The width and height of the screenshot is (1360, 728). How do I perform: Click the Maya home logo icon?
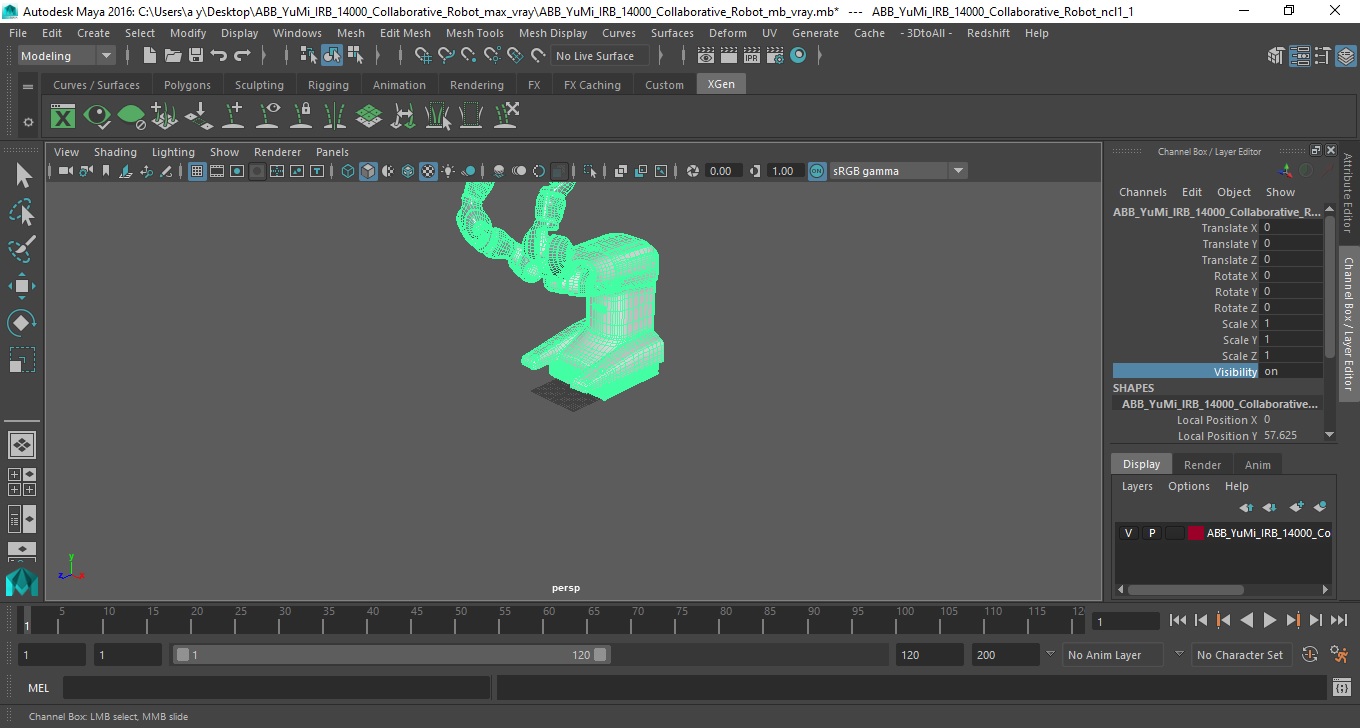(x=22, y=582)
